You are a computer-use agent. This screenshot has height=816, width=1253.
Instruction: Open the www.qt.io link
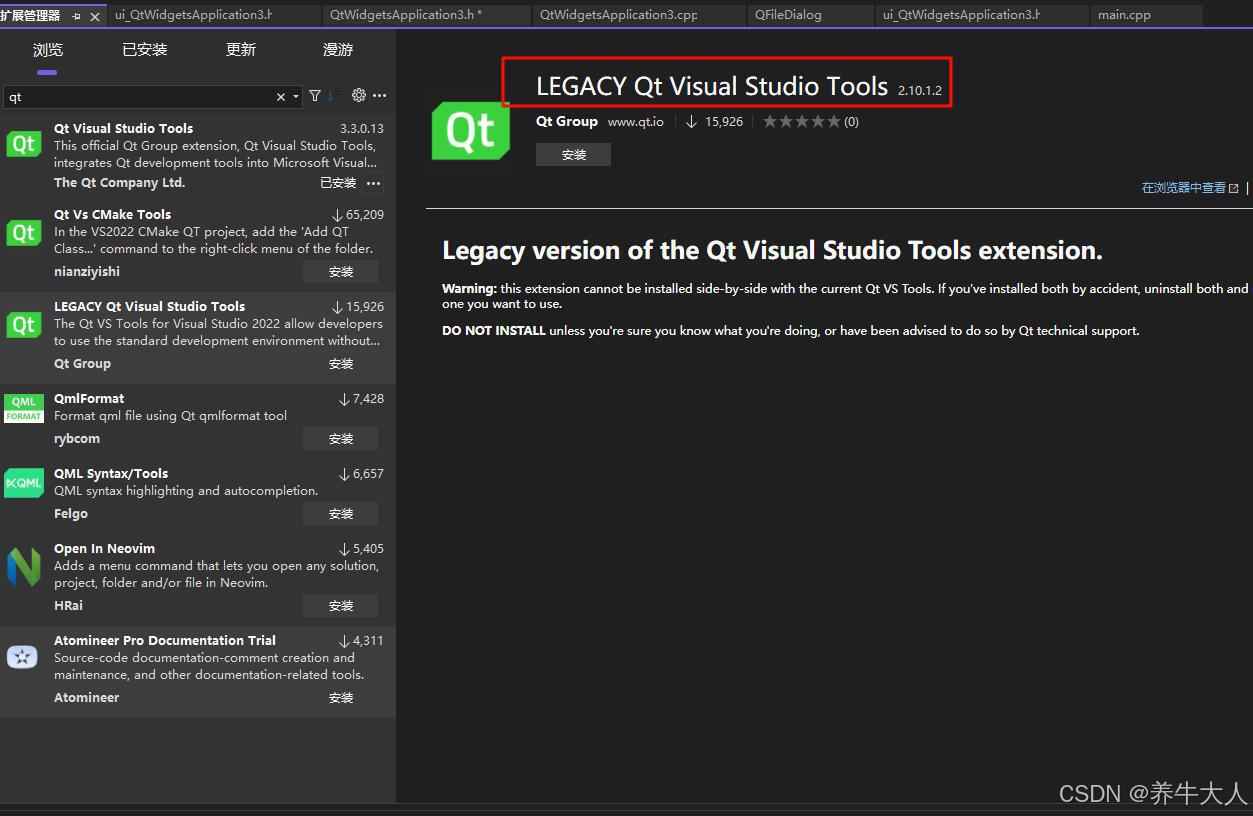[x=635, y=122]
